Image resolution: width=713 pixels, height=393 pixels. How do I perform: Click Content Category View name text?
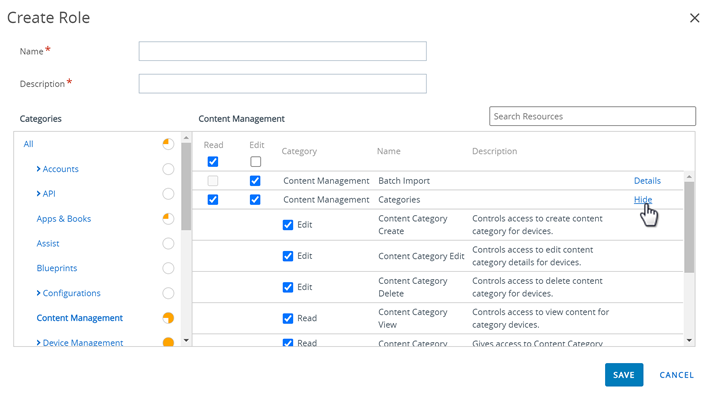pyautogui.click(x=413, y=318)
